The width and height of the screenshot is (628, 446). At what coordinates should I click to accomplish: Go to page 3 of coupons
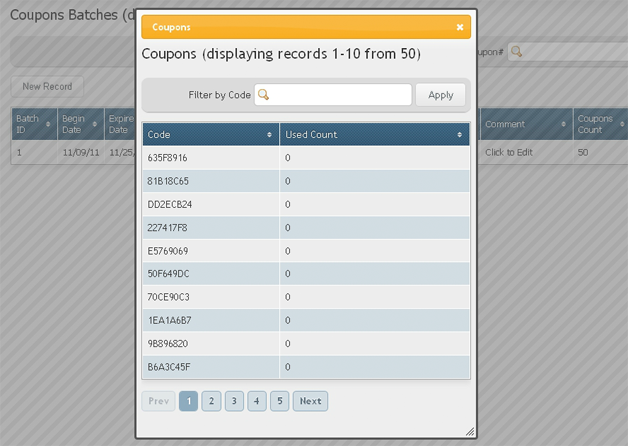pos(234,401)
